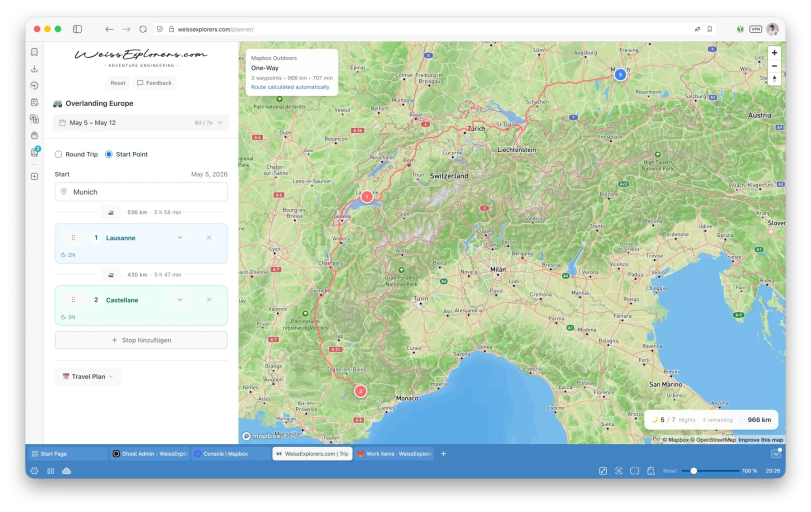Image resolution: width=811 pixels, height=512 pixels.
Task: Click waypoint marker 1 at Lausanne on the map
Action: pyautogui.click(x=367, y=197)
